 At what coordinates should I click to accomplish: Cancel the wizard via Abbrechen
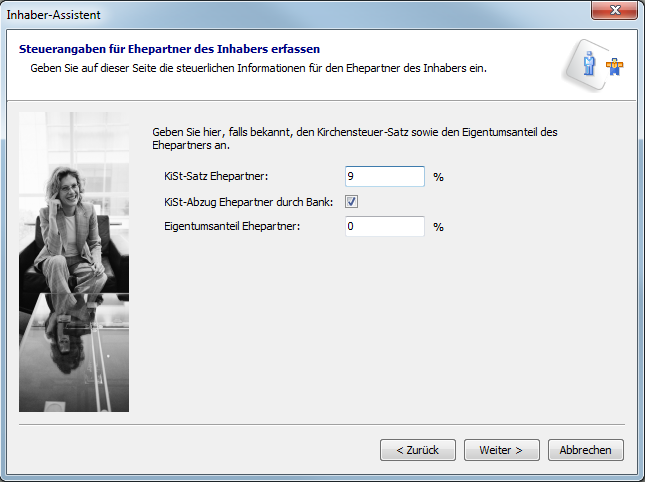[586, 450]
